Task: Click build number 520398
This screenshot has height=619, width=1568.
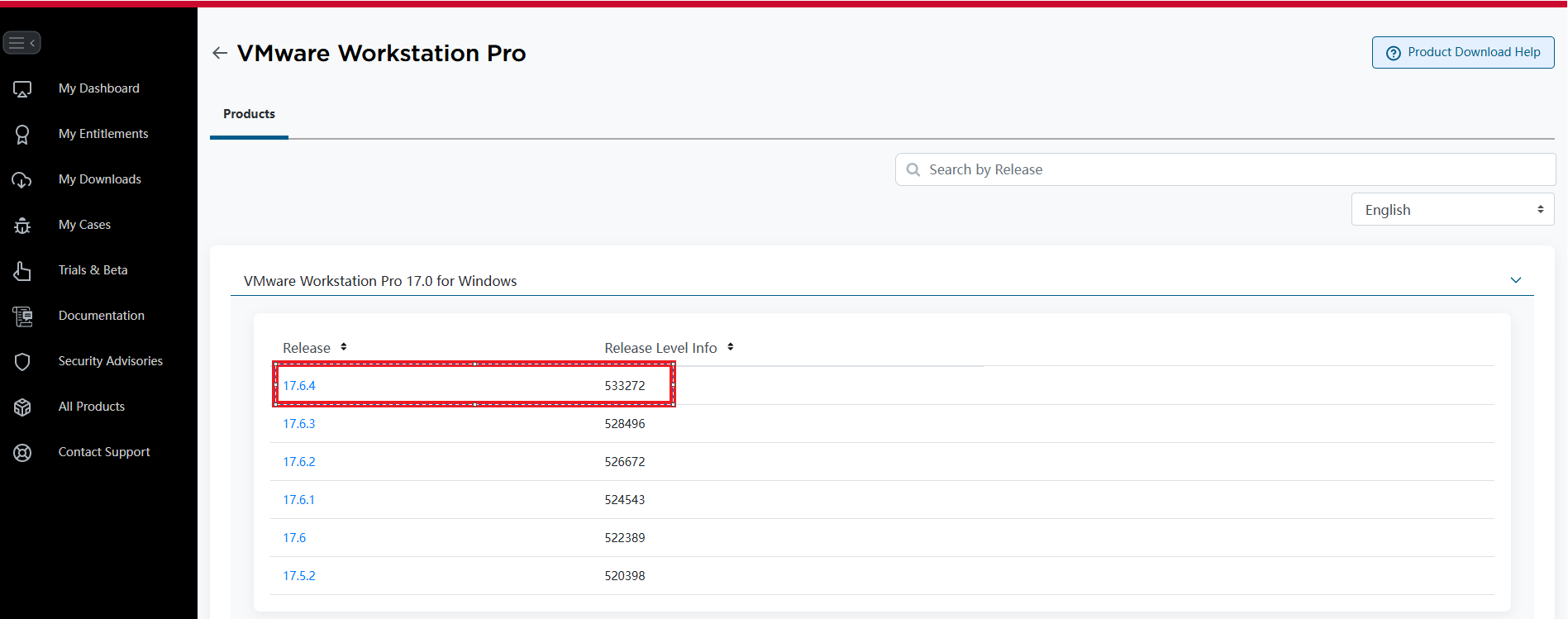Action: (x=625, y=576)
